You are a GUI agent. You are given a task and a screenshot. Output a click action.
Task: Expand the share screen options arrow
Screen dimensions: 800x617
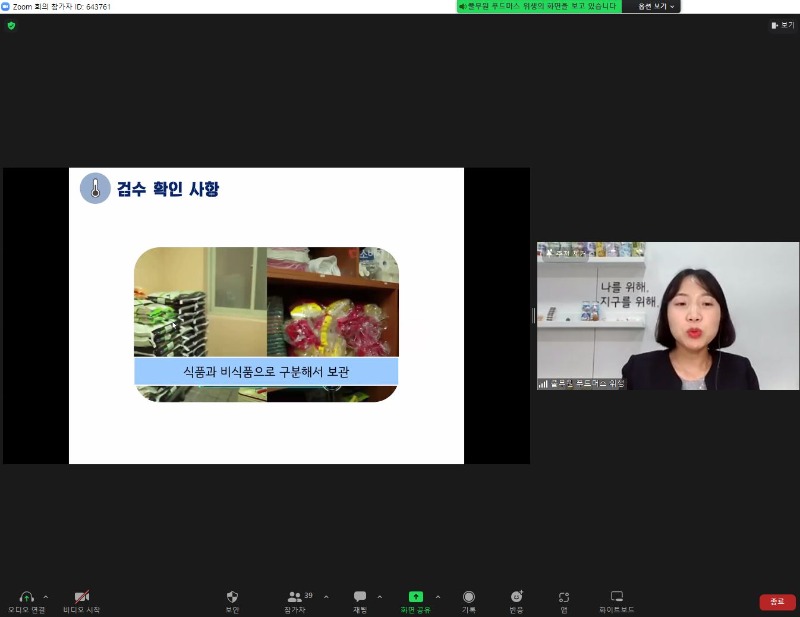point(437,597)
